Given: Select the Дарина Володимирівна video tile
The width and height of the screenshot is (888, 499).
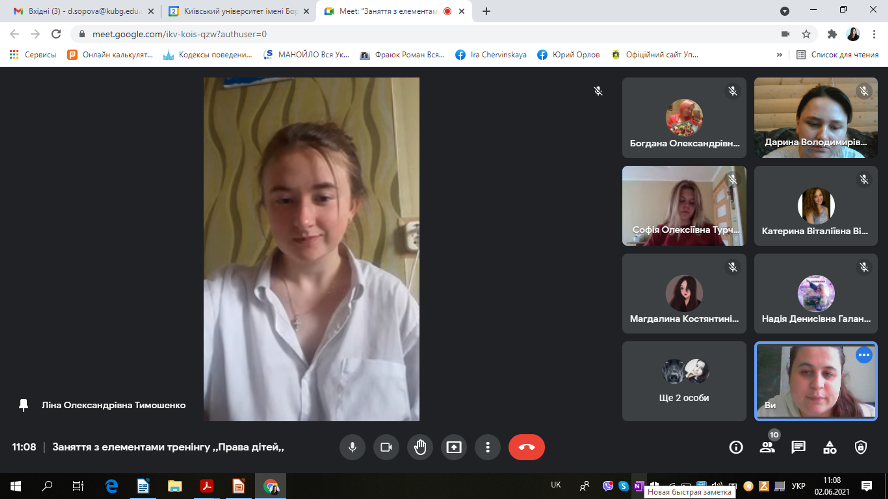Looking at the screenshot, I should tap(816, 118).
